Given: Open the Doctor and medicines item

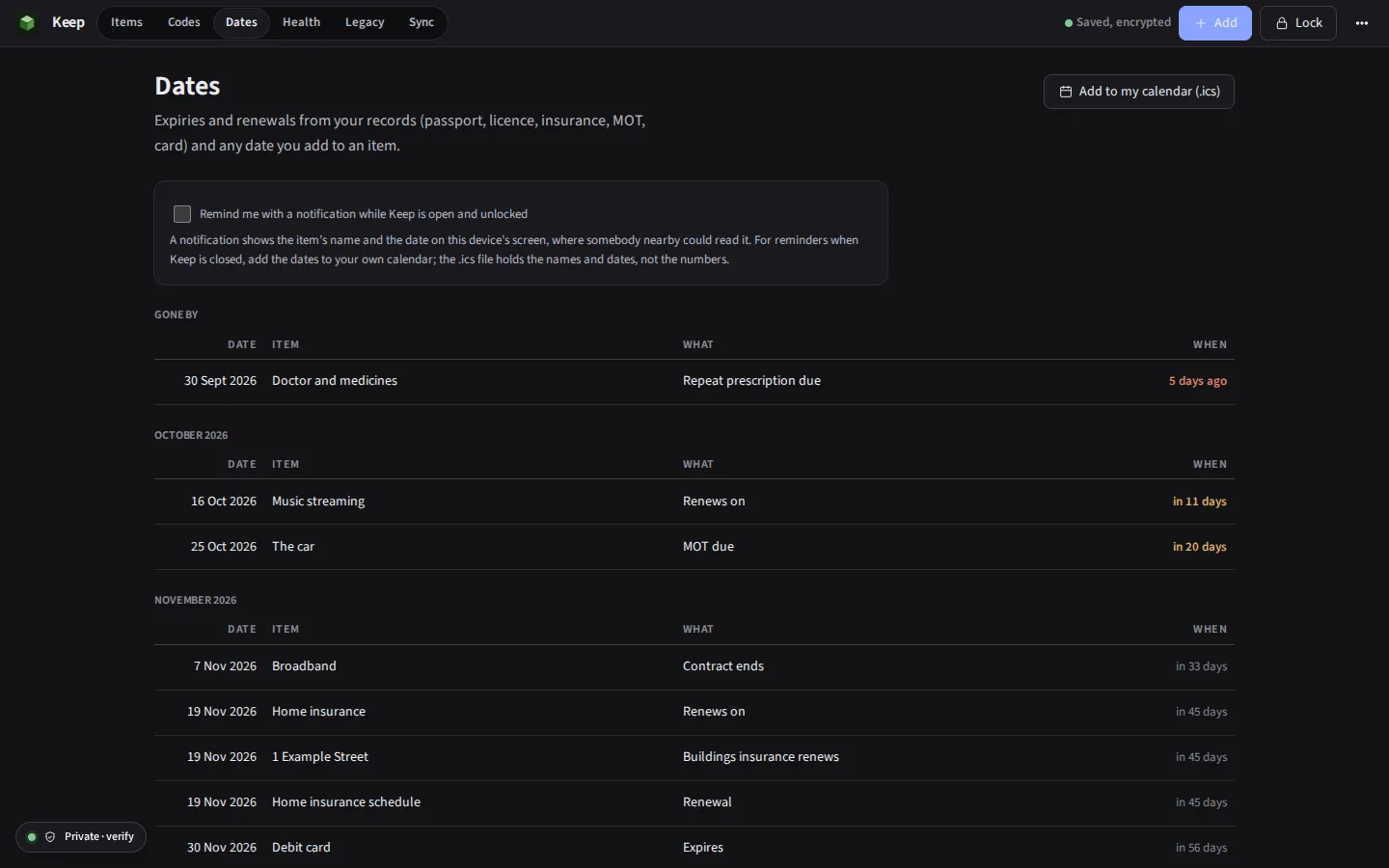Looking at the screenshot, I should 335,381.
